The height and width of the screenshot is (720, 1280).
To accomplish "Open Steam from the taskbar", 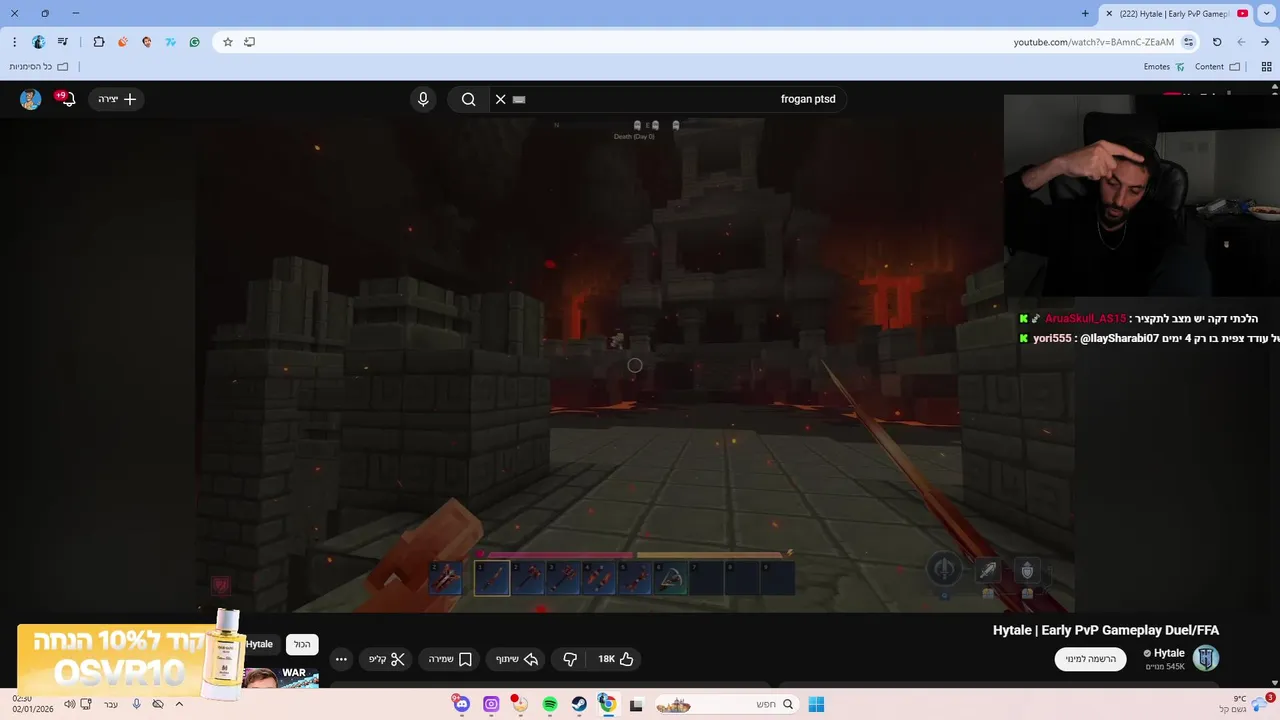I will (x=579, y=704).
